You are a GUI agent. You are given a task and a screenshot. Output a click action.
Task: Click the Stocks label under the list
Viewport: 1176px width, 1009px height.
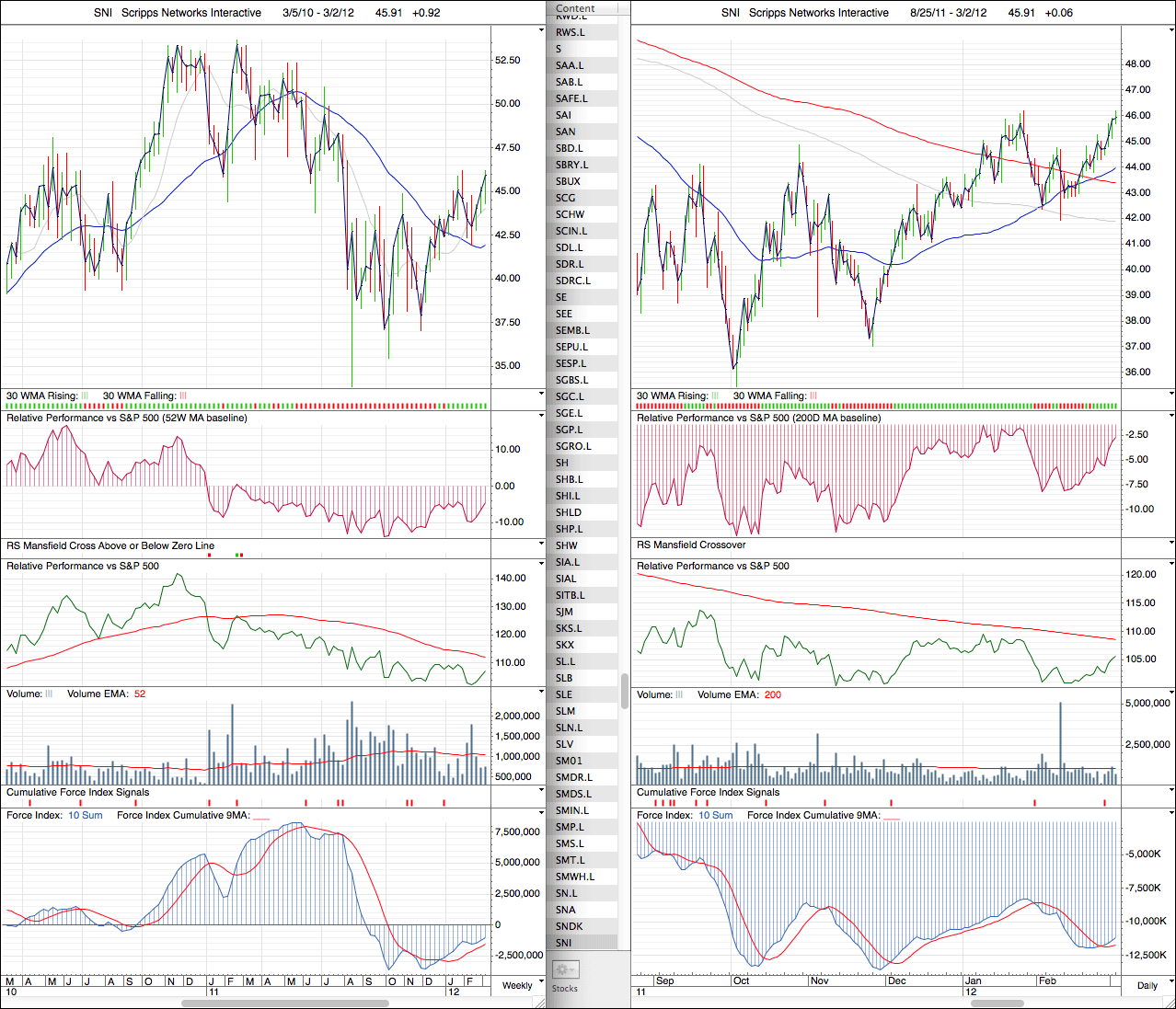pos(565,989)
